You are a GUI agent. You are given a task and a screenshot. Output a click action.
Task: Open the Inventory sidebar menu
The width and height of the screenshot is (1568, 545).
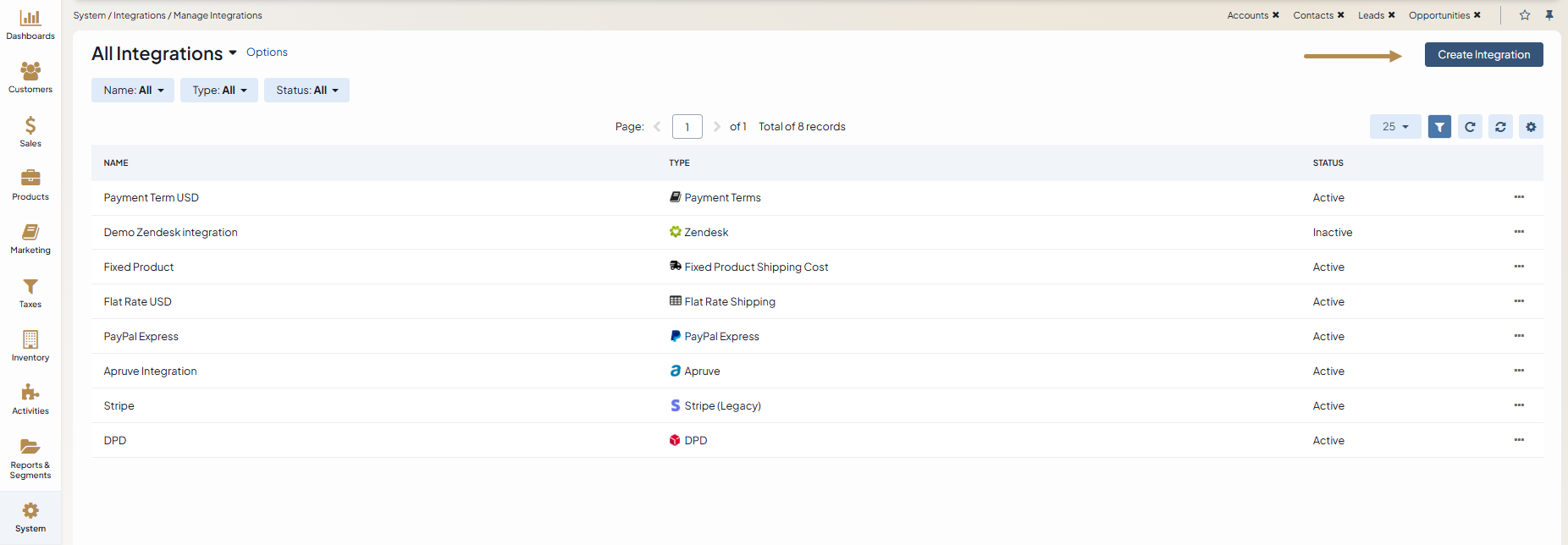tap(30, 346)
